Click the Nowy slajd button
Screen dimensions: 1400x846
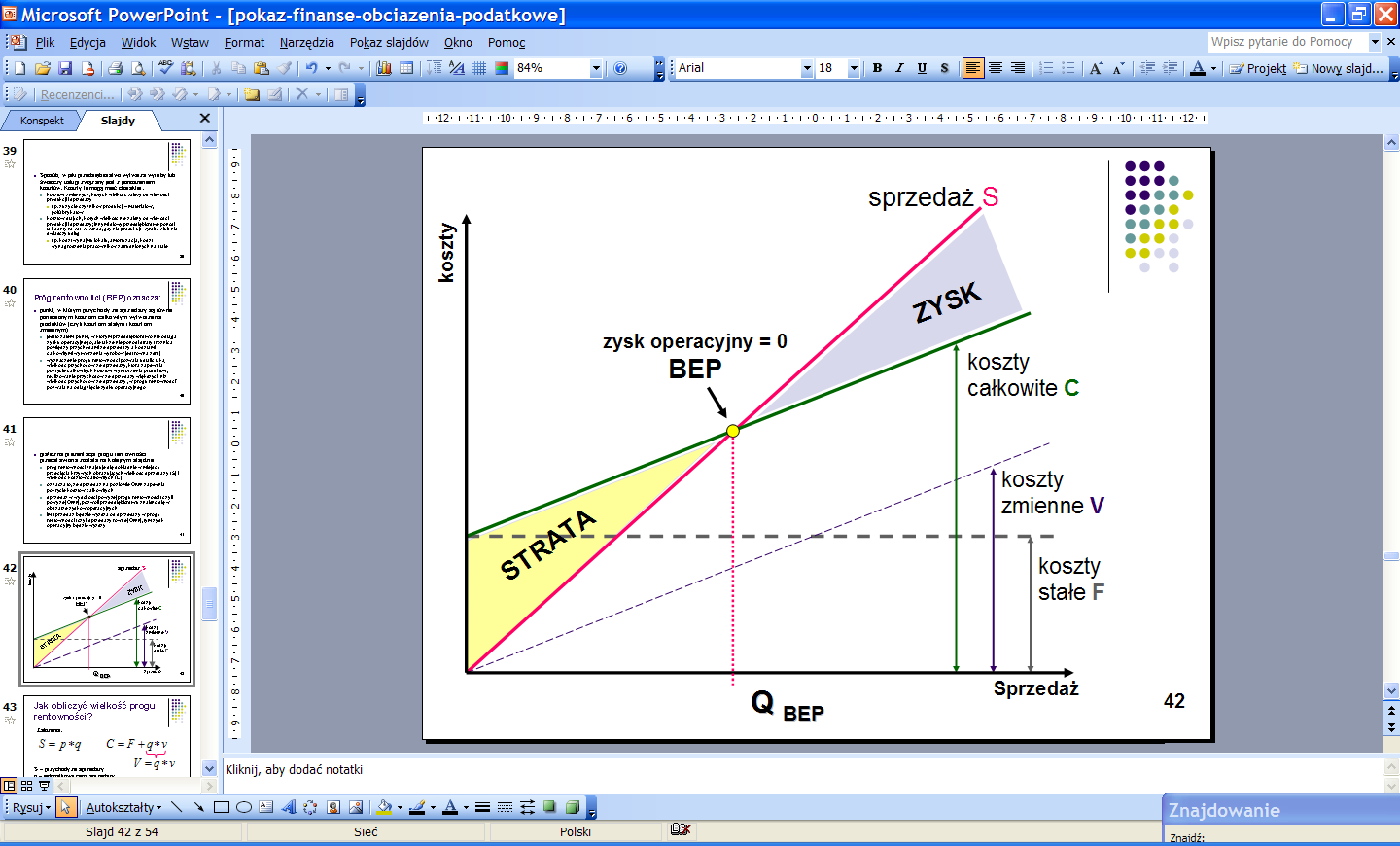[1339, 68]
